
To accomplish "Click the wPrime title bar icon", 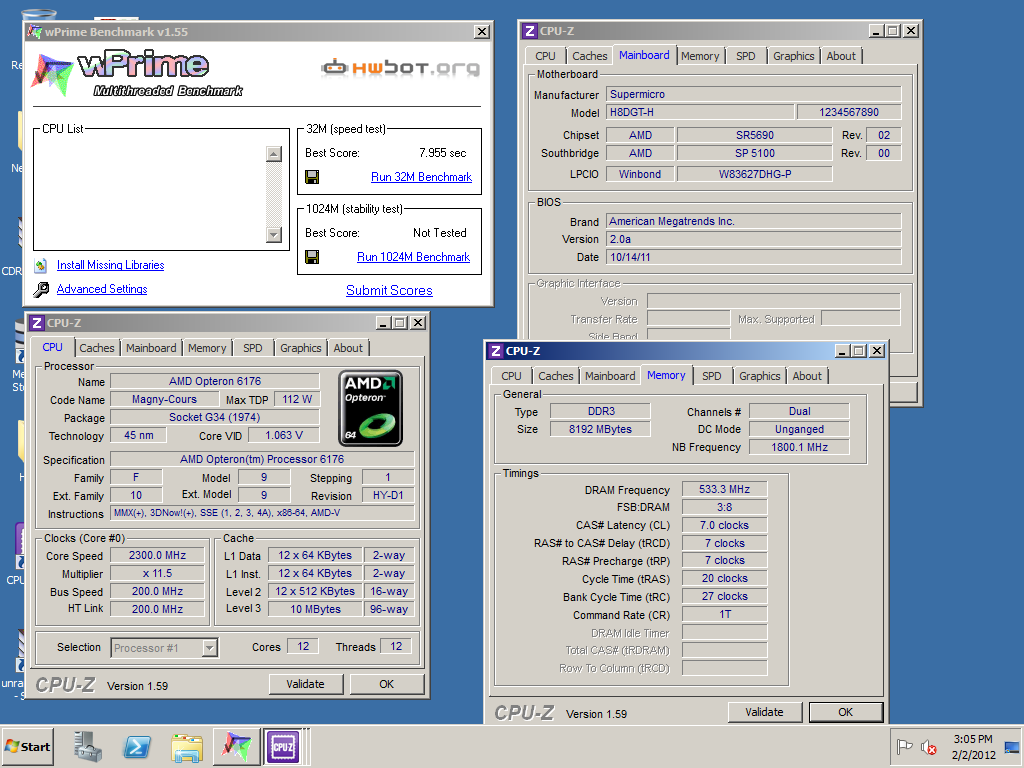I will (x=35, y=31).
